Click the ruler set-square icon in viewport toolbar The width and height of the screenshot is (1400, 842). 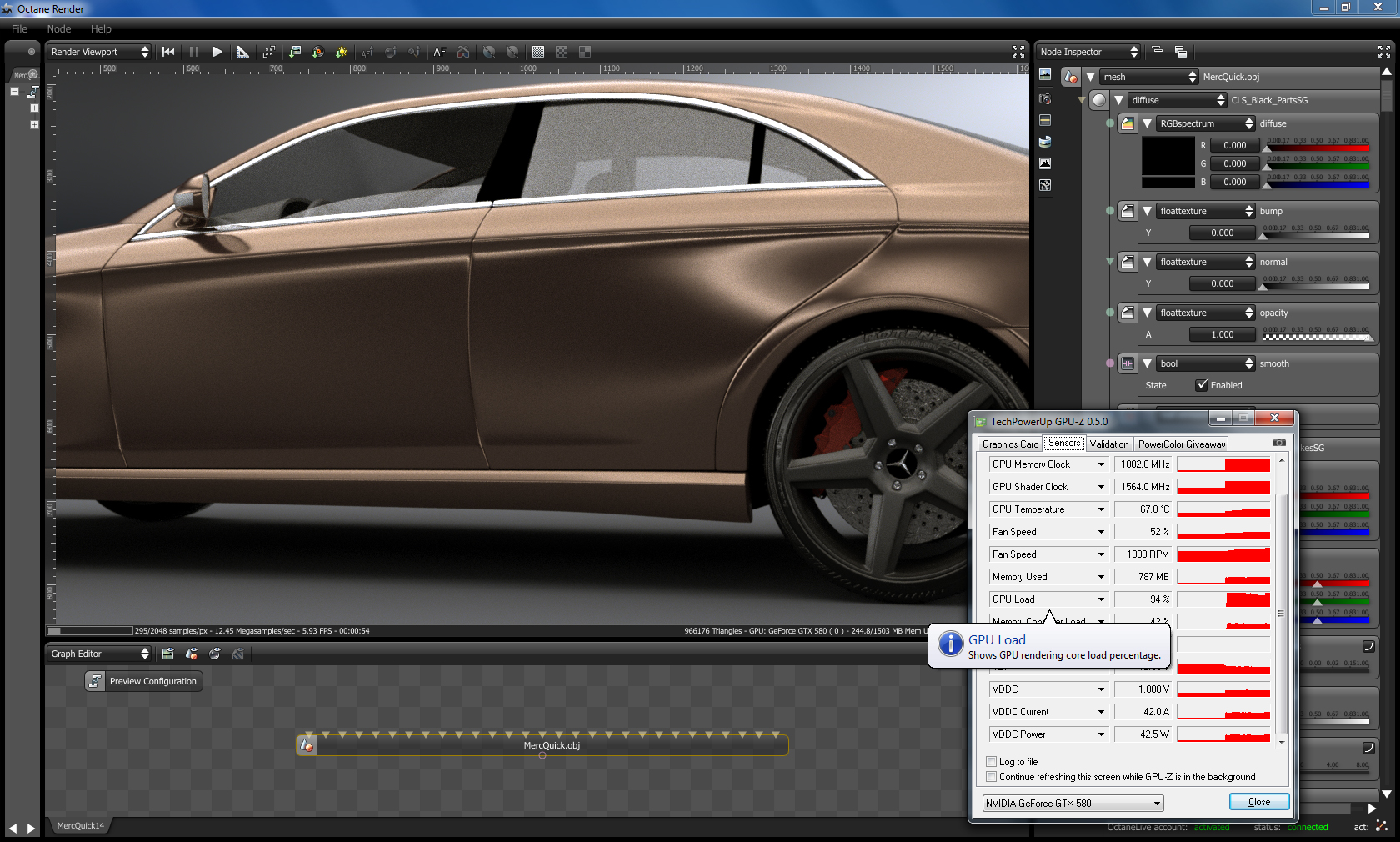[242, 52]
